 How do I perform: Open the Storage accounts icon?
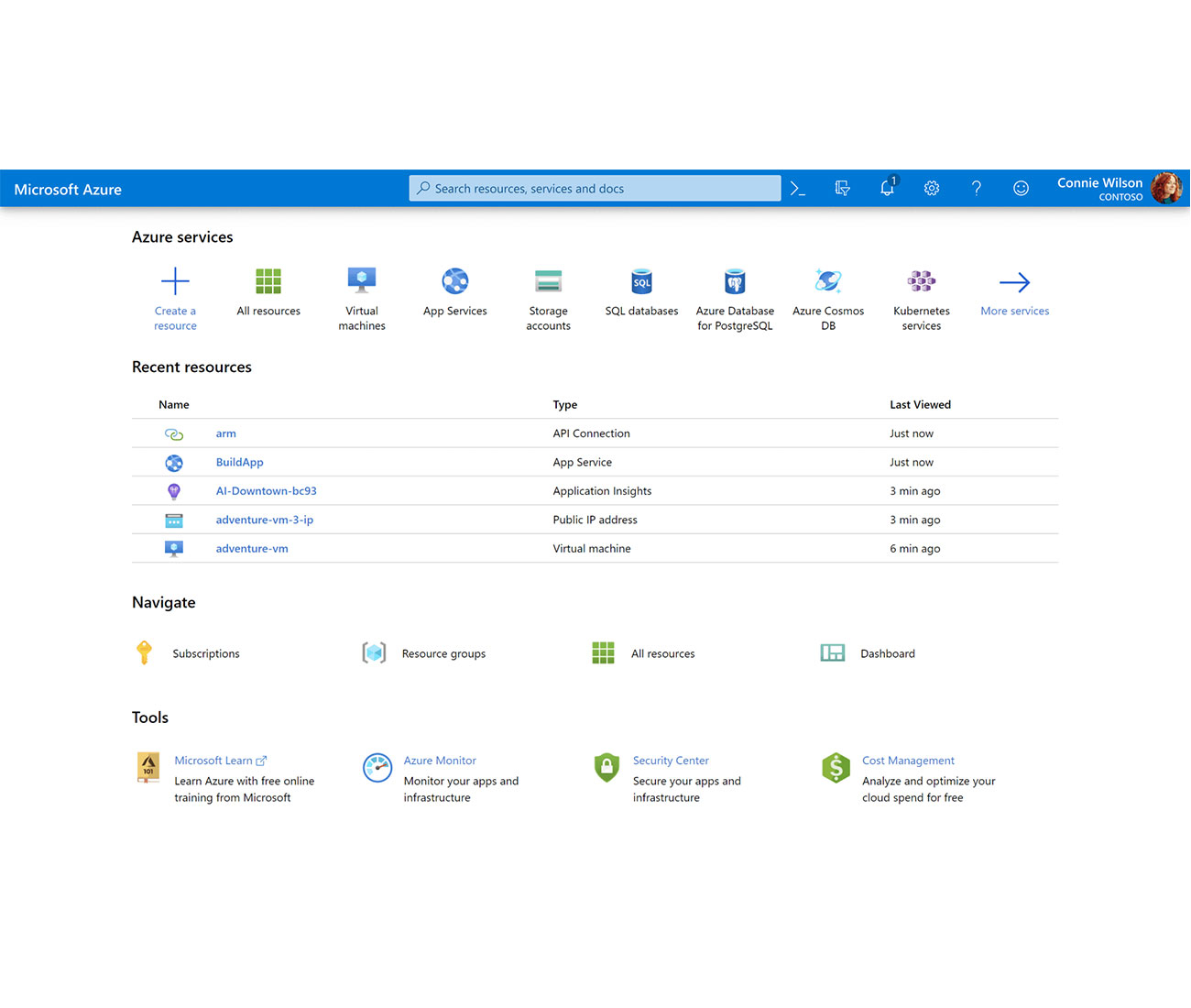(x=548, y=280)
